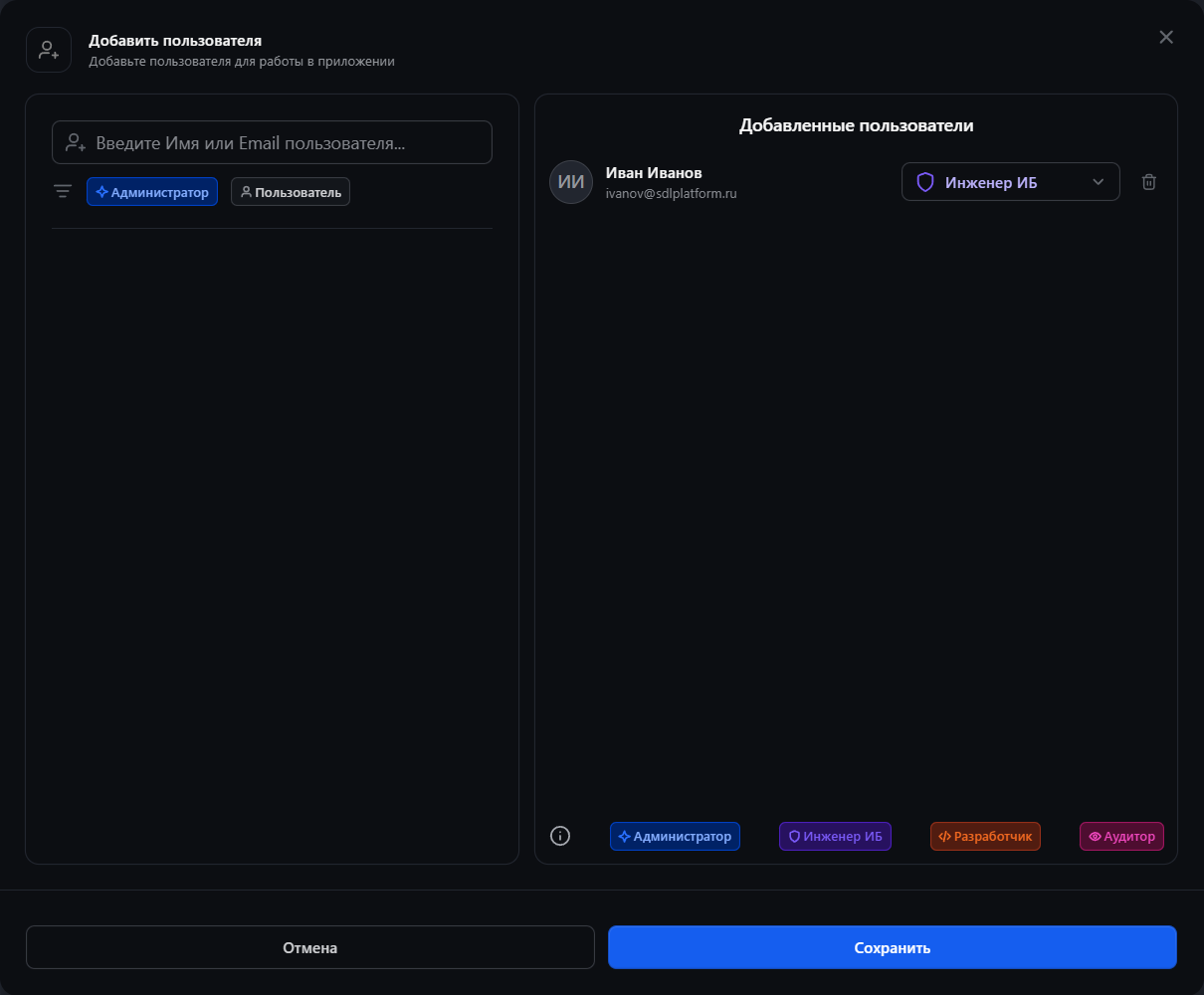Click the user name or email search field
The width and height of the screenshot is (1204, 995).
click(272, 142)
